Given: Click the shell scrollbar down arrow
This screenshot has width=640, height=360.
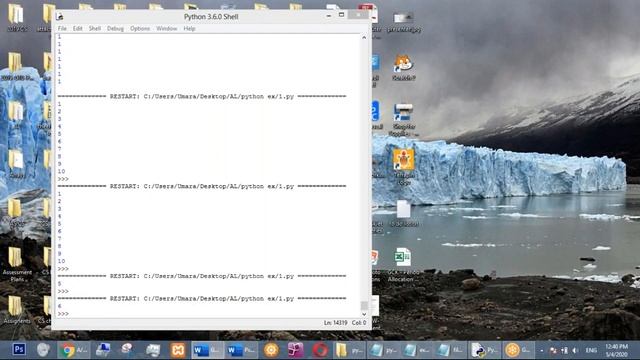Looking at the screenshot, I should click(364, 314).
